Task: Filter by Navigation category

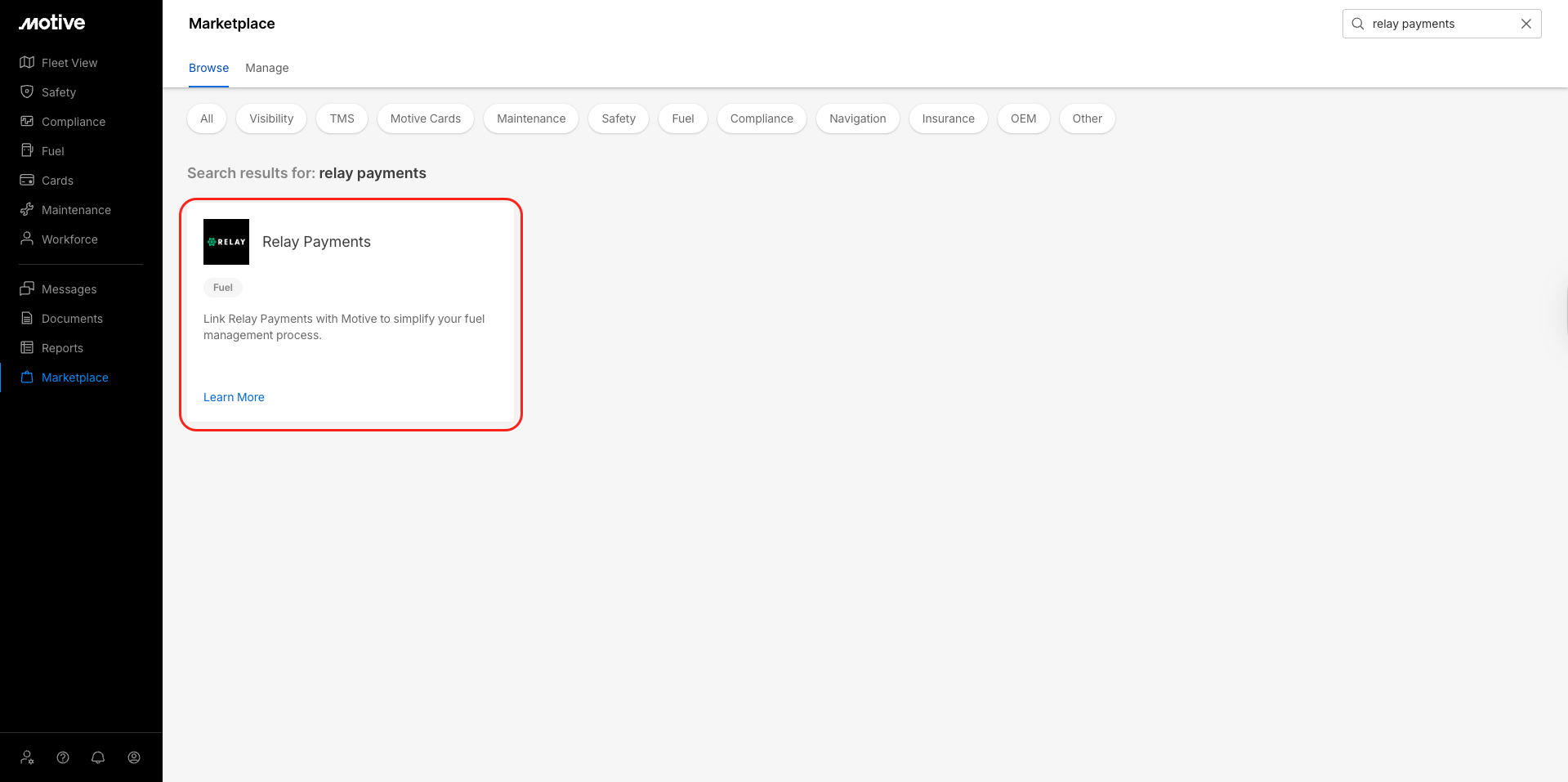Action: (858, 118)
